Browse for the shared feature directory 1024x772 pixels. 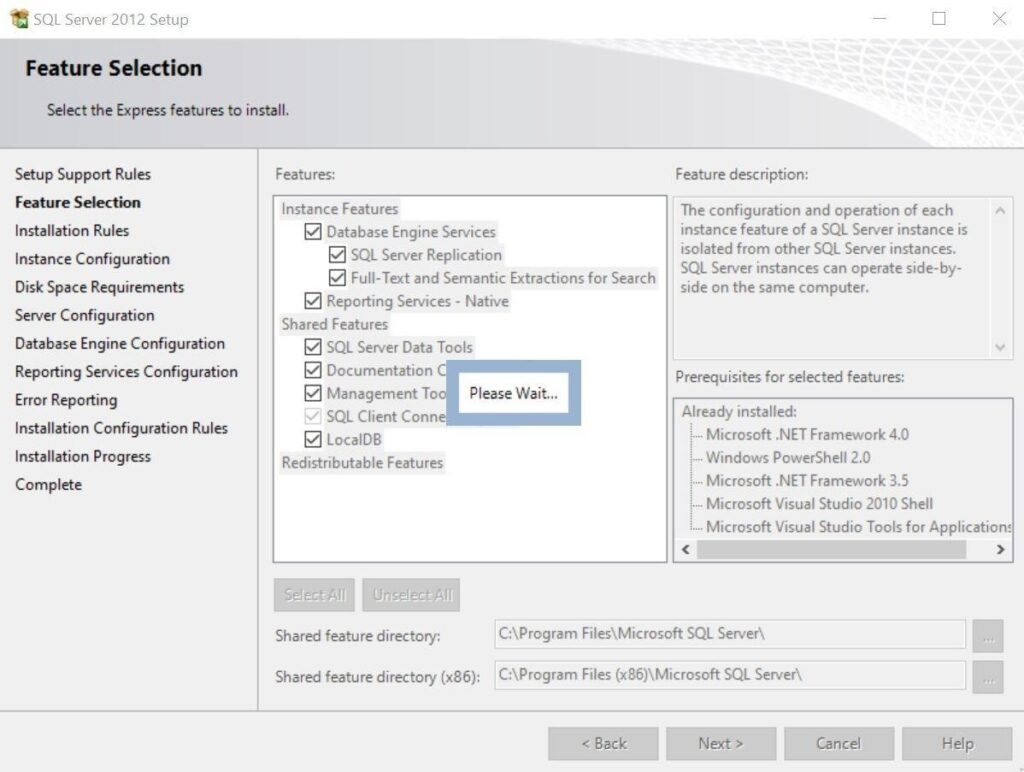(988, 635)
